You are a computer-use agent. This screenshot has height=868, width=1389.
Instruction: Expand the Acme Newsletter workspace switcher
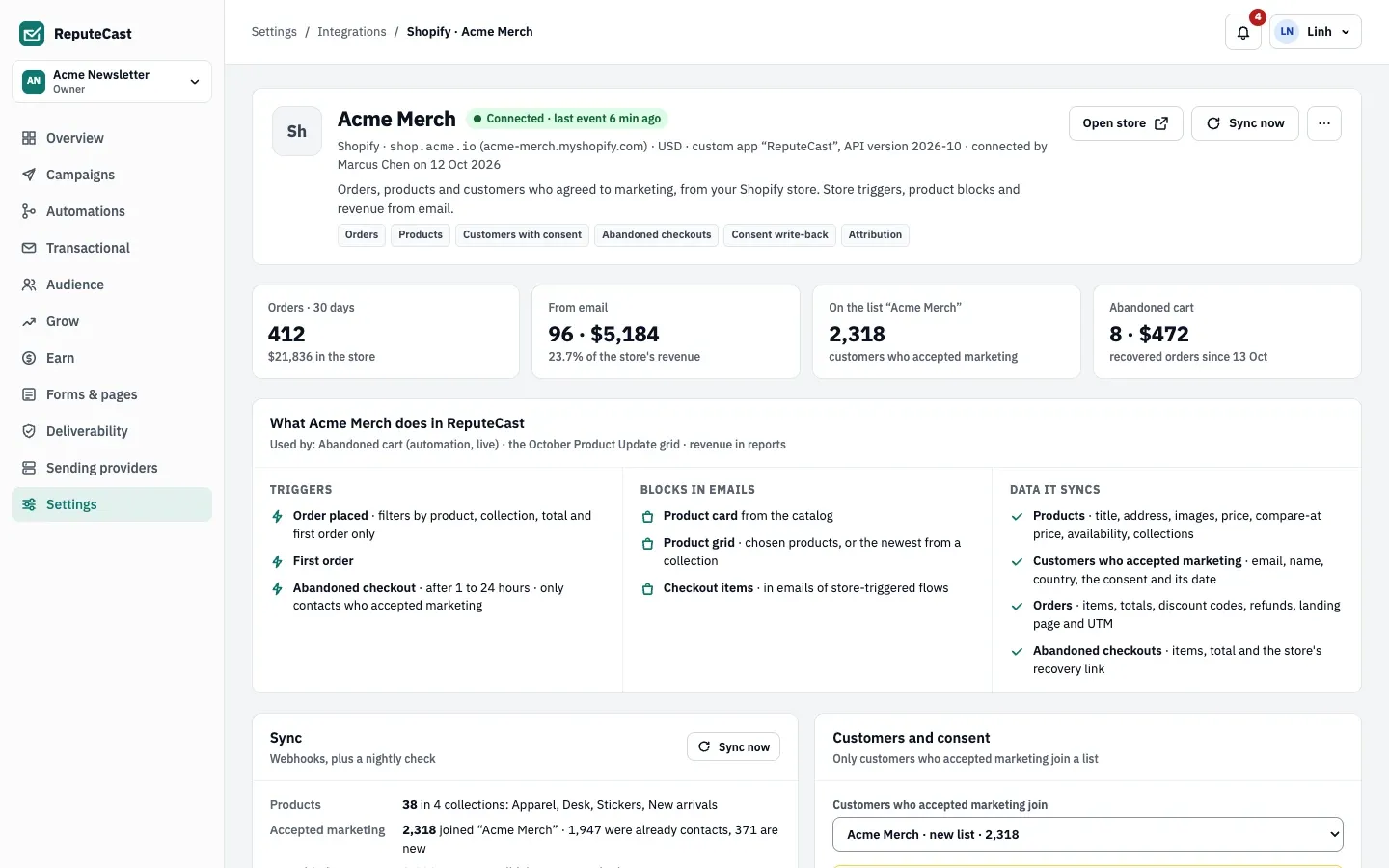pyautogui.click(x=112, y=81)
